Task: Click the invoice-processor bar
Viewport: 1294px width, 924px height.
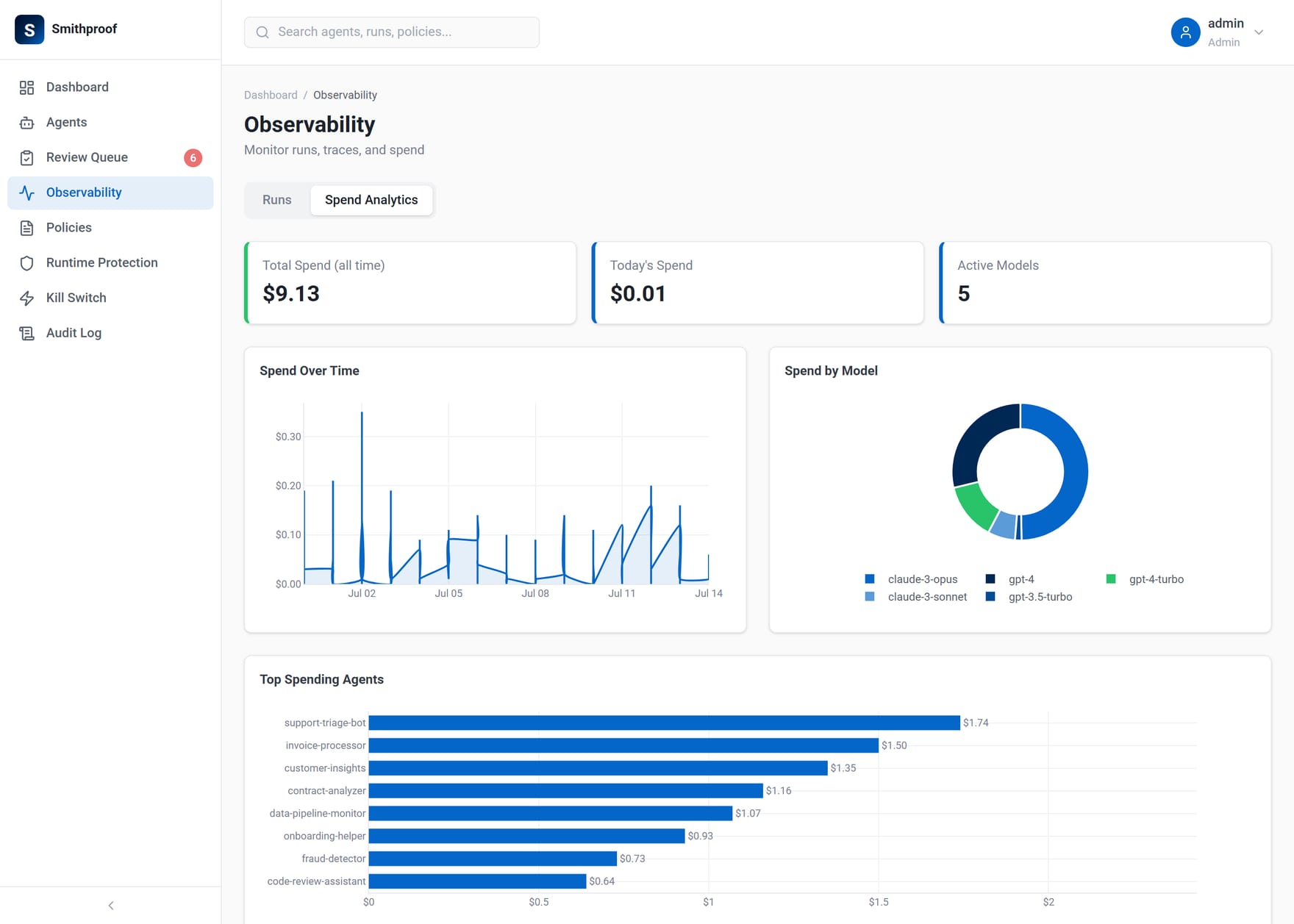Action: pyautogui.click(x=623, y=745)
